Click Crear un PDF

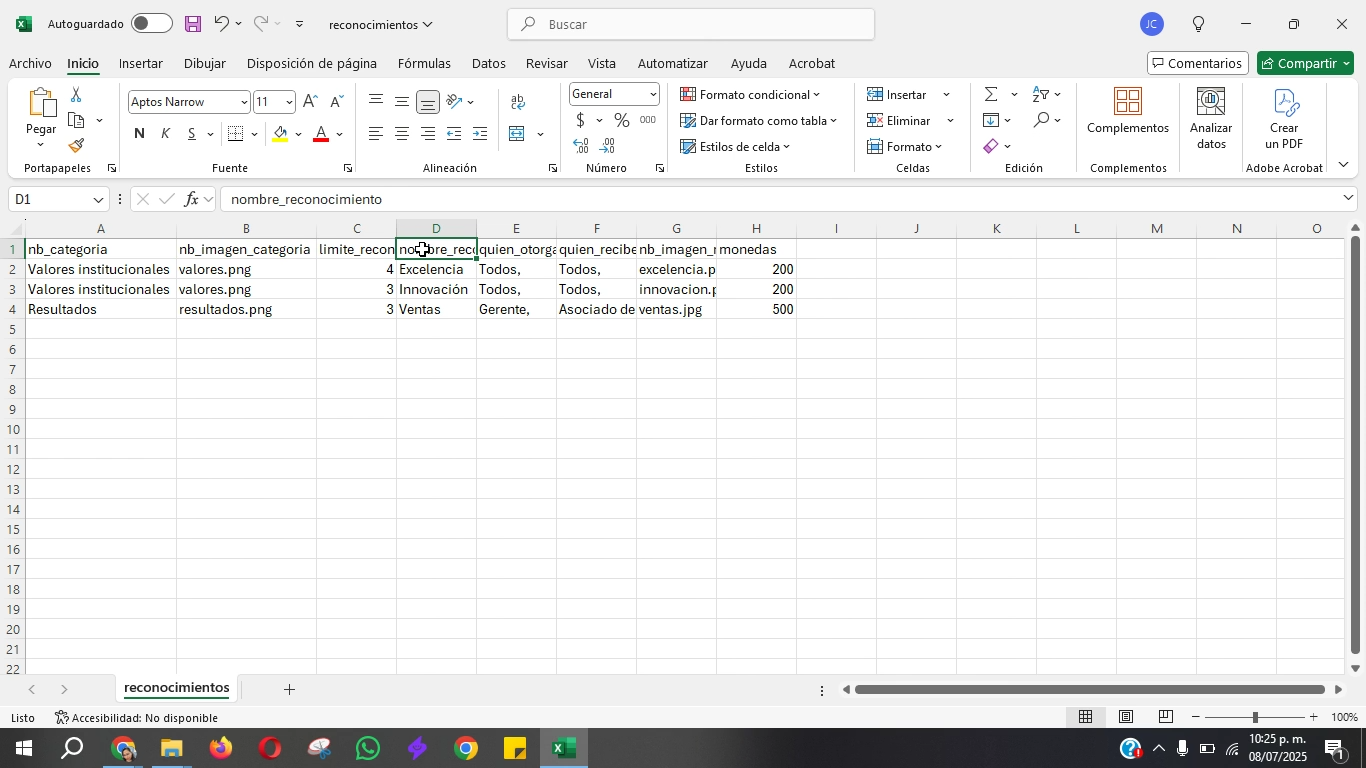coord(1285,118)
